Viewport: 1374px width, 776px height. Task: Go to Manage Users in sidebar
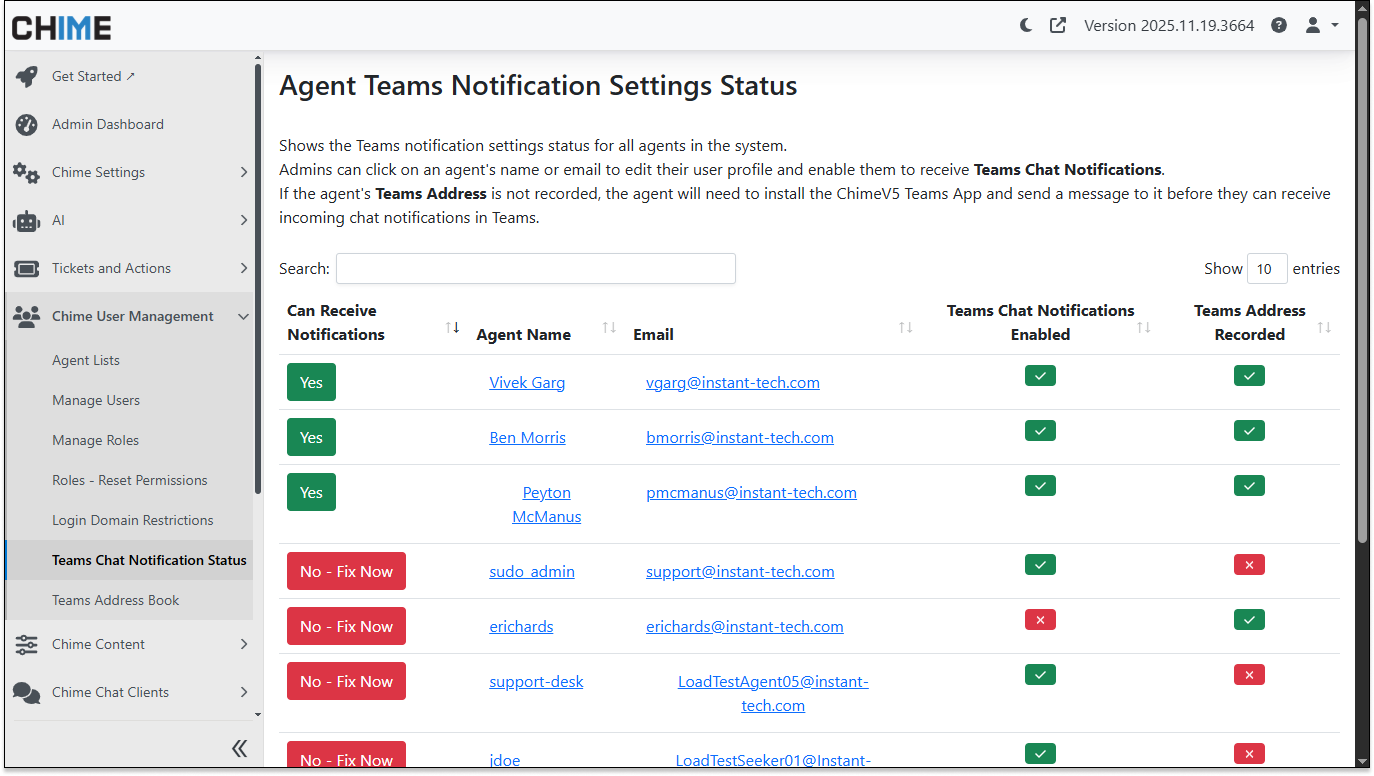coord(96,401)
